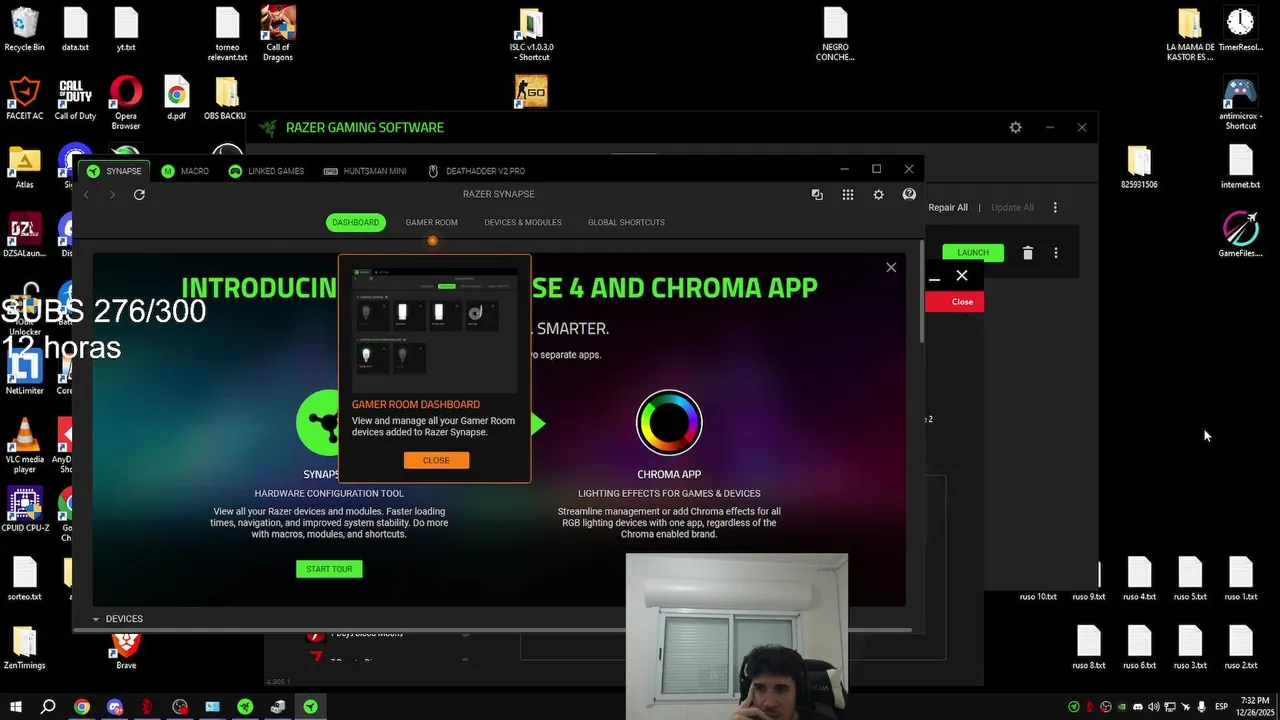This screenshot has height=720, width=1280.
Task: Click the green Launch button
Action: coord(973,252)
